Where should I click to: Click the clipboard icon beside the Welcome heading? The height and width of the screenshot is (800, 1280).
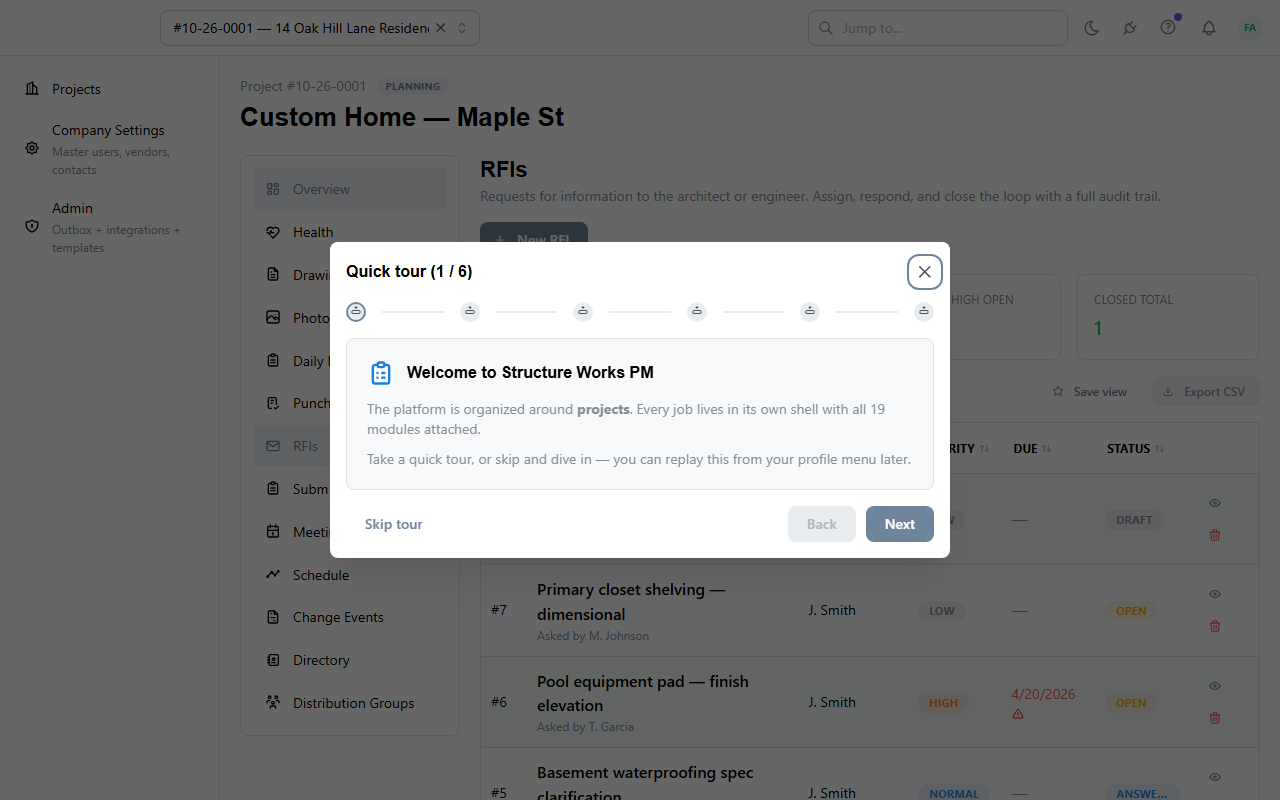[x=381, y=373]
